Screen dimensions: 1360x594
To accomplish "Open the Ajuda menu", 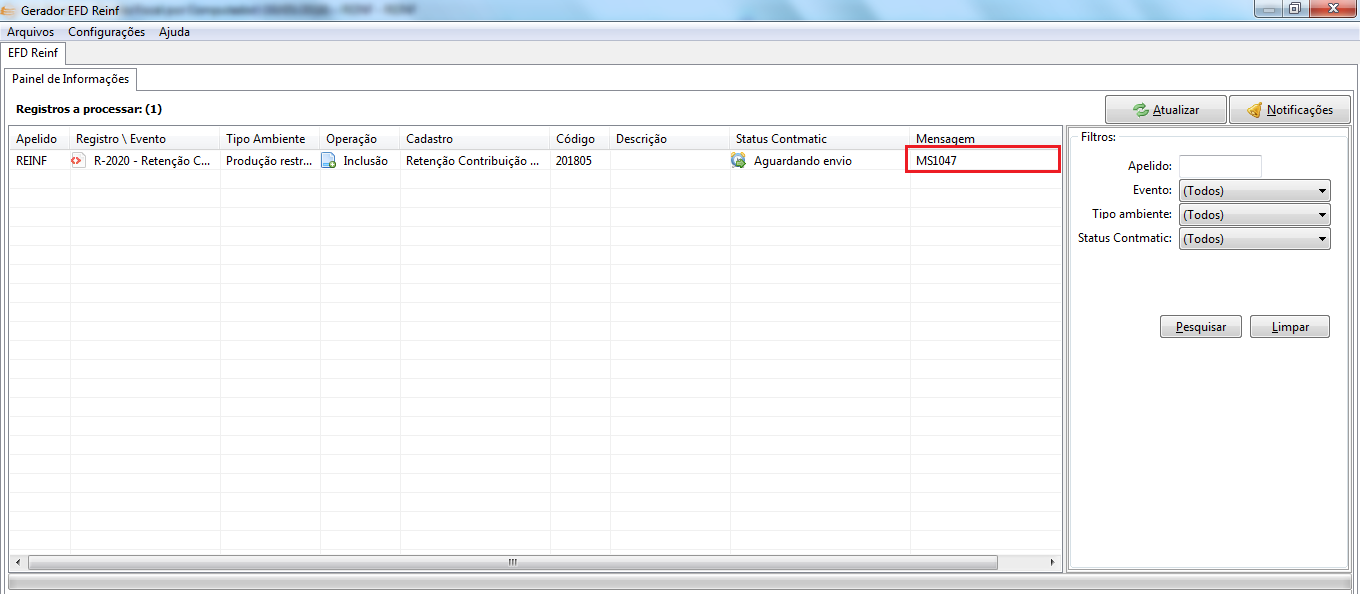I will 174,32.
